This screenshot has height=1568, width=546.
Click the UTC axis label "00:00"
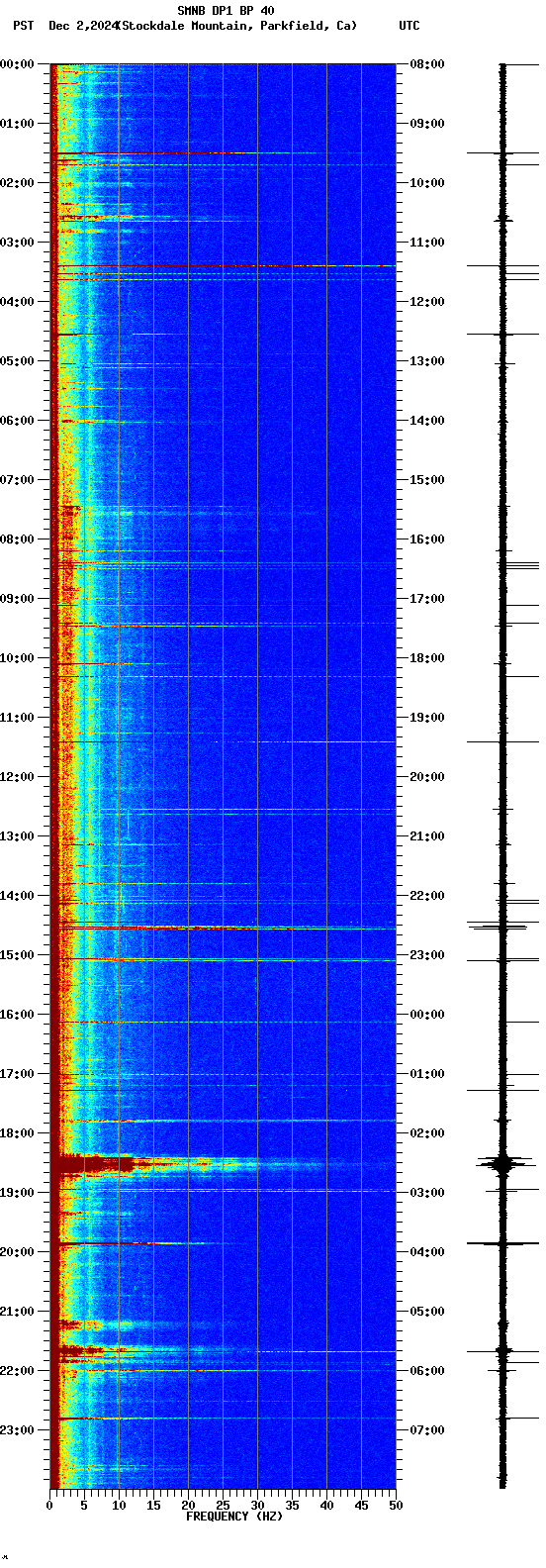tap(426, 1015)
